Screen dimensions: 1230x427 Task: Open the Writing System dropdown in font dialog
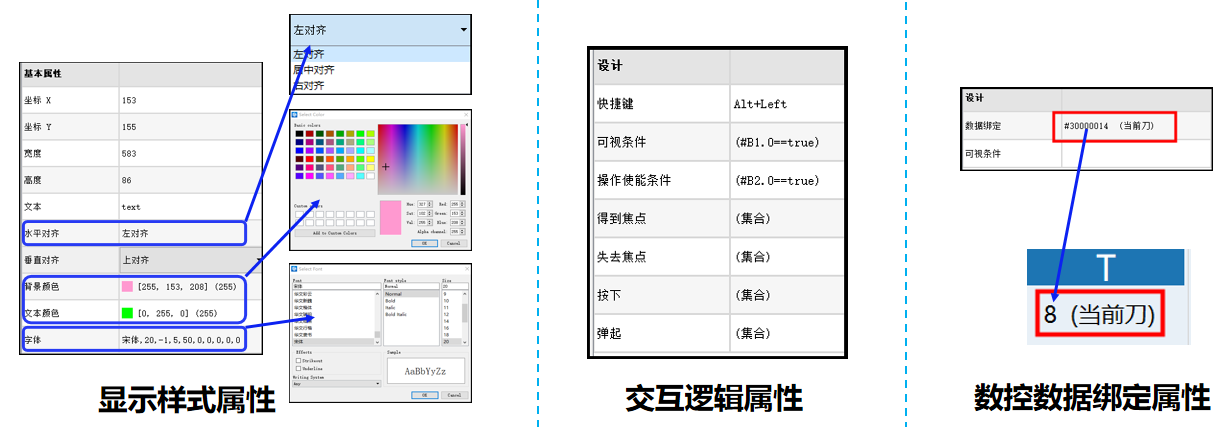pyautogui.click(x=335, y=383)
